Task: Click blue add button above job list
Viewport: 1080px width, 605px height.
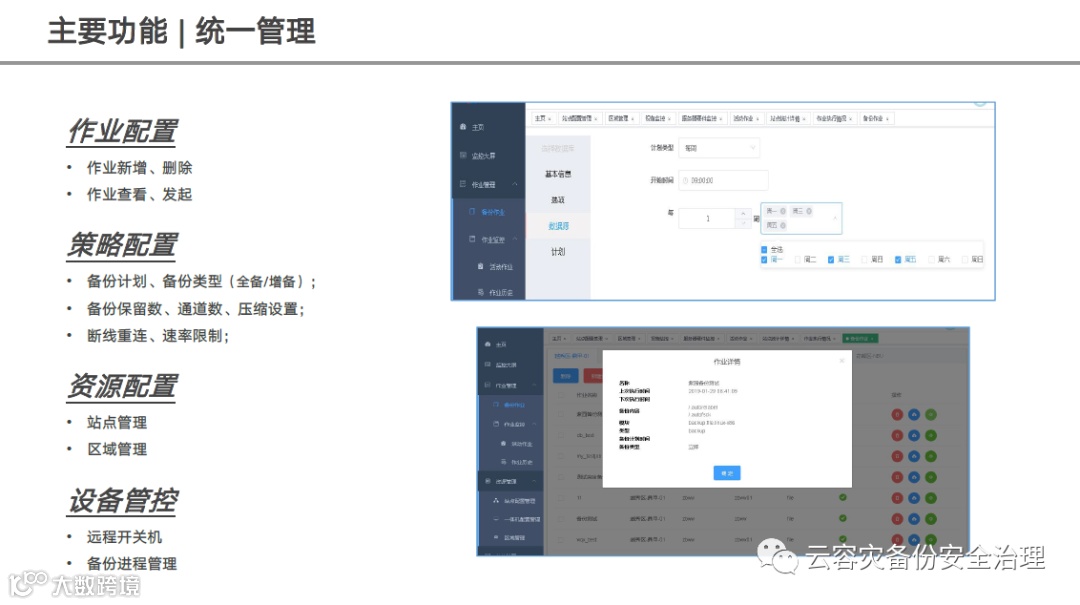Action: pos(566,376)
